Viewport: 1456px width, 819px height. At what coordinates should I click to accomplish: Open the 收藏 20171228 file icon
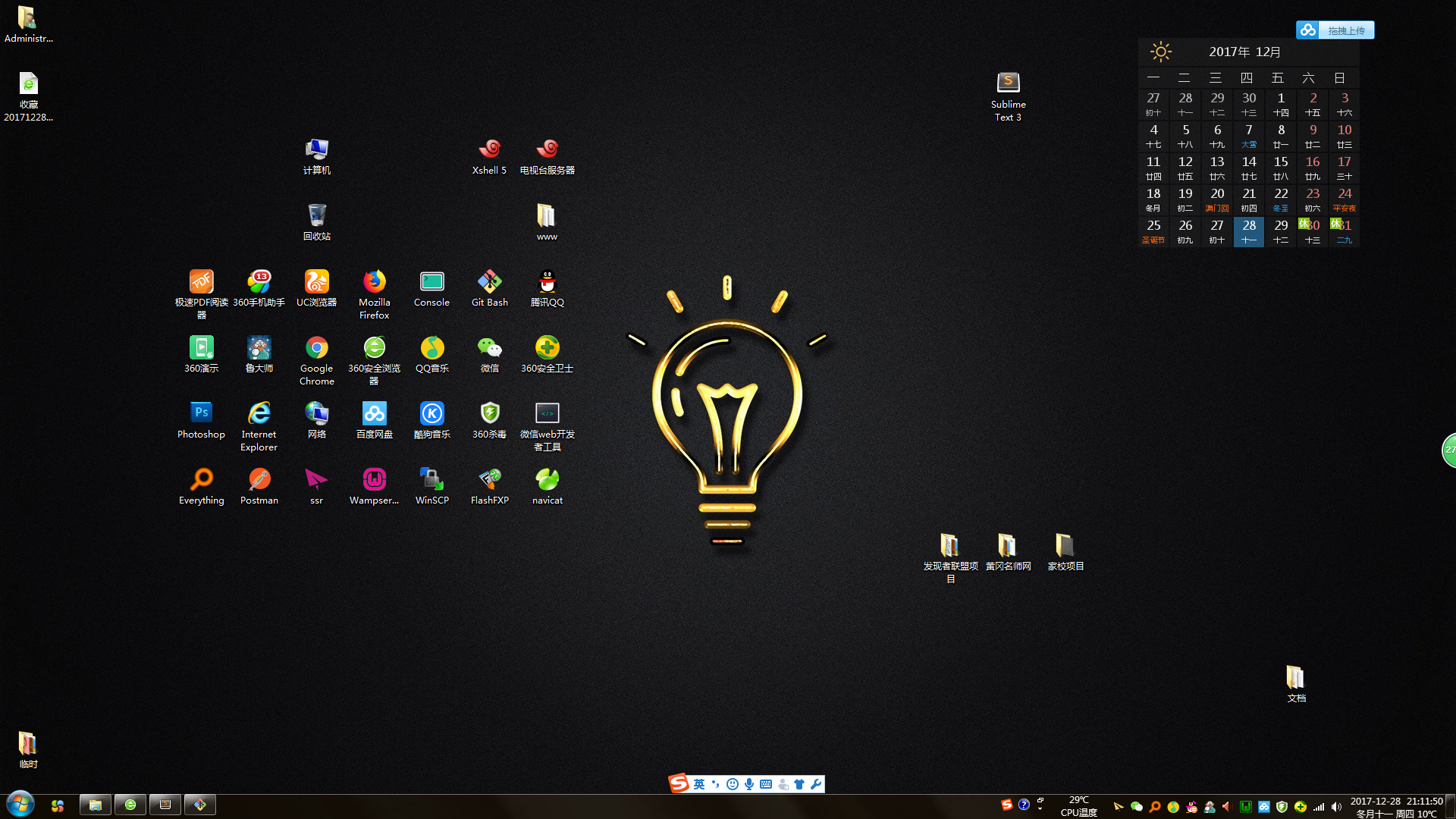[28, 96]
